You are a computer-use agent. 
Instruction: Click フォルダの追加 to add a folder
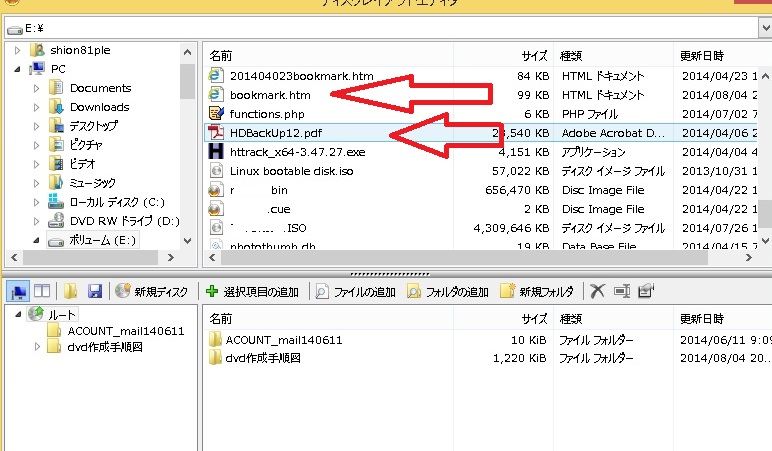448,291
